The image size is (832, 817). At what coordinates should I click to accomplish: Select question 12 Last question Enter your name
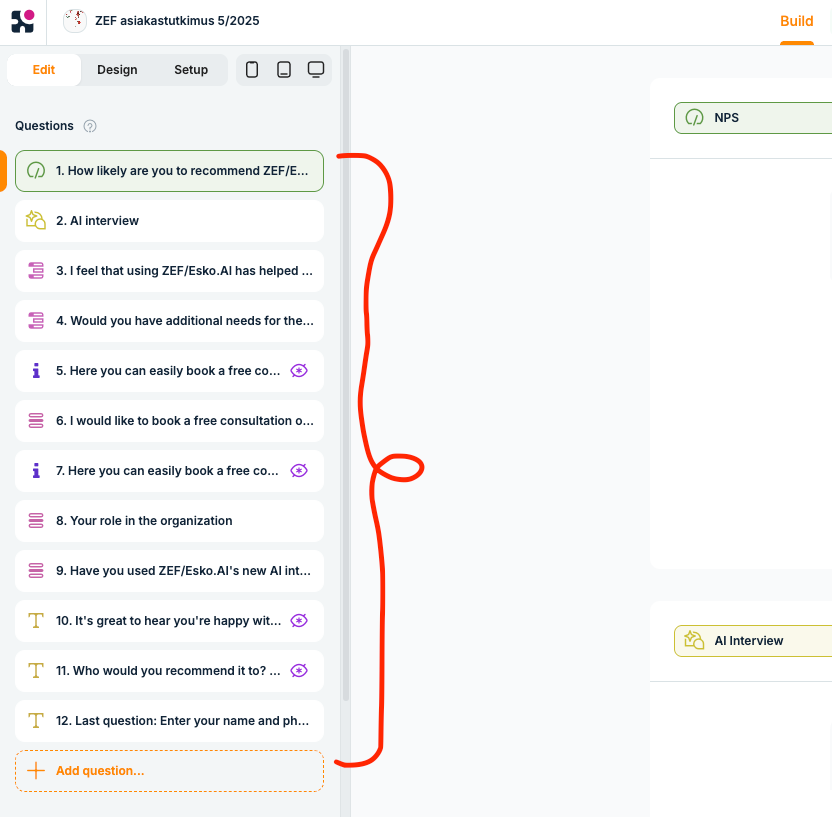click(169, 721)
